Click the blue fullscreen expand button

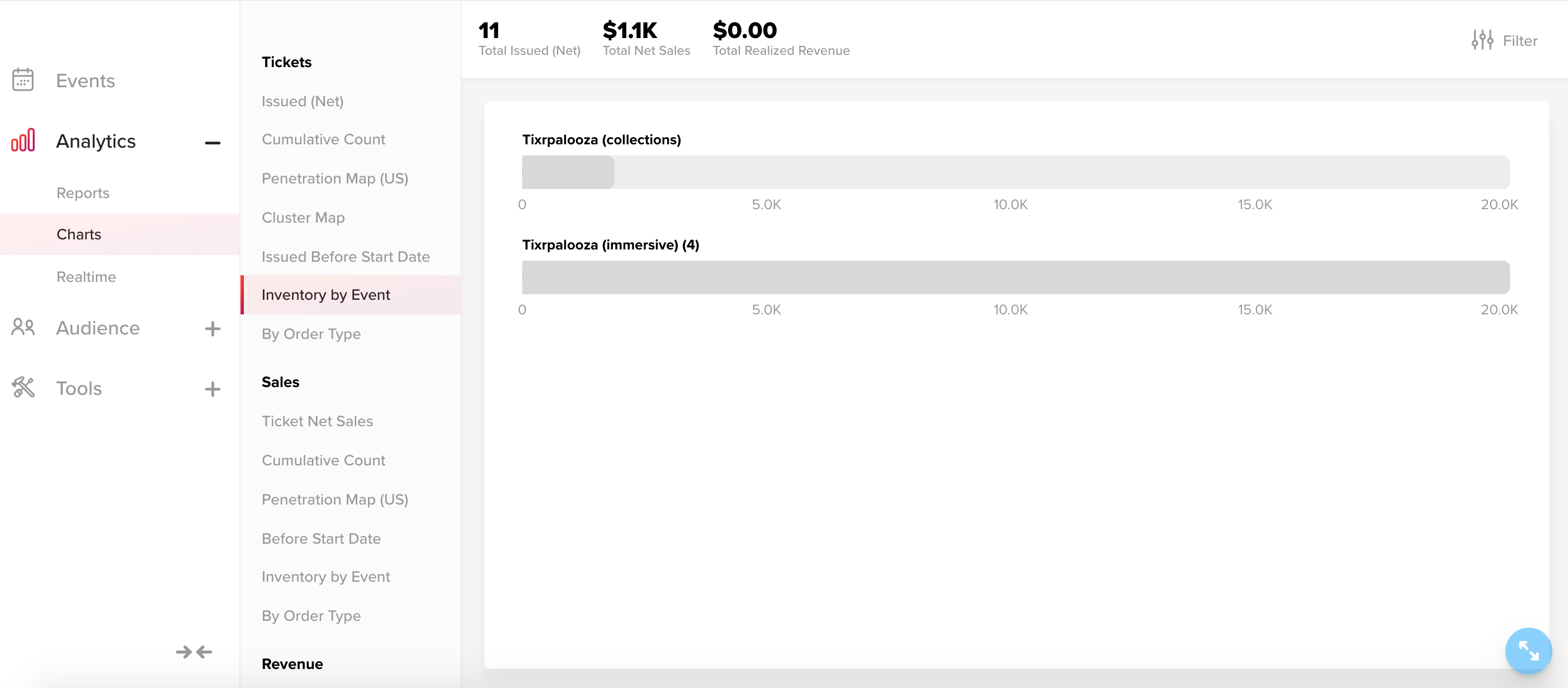click(1528, 651)
